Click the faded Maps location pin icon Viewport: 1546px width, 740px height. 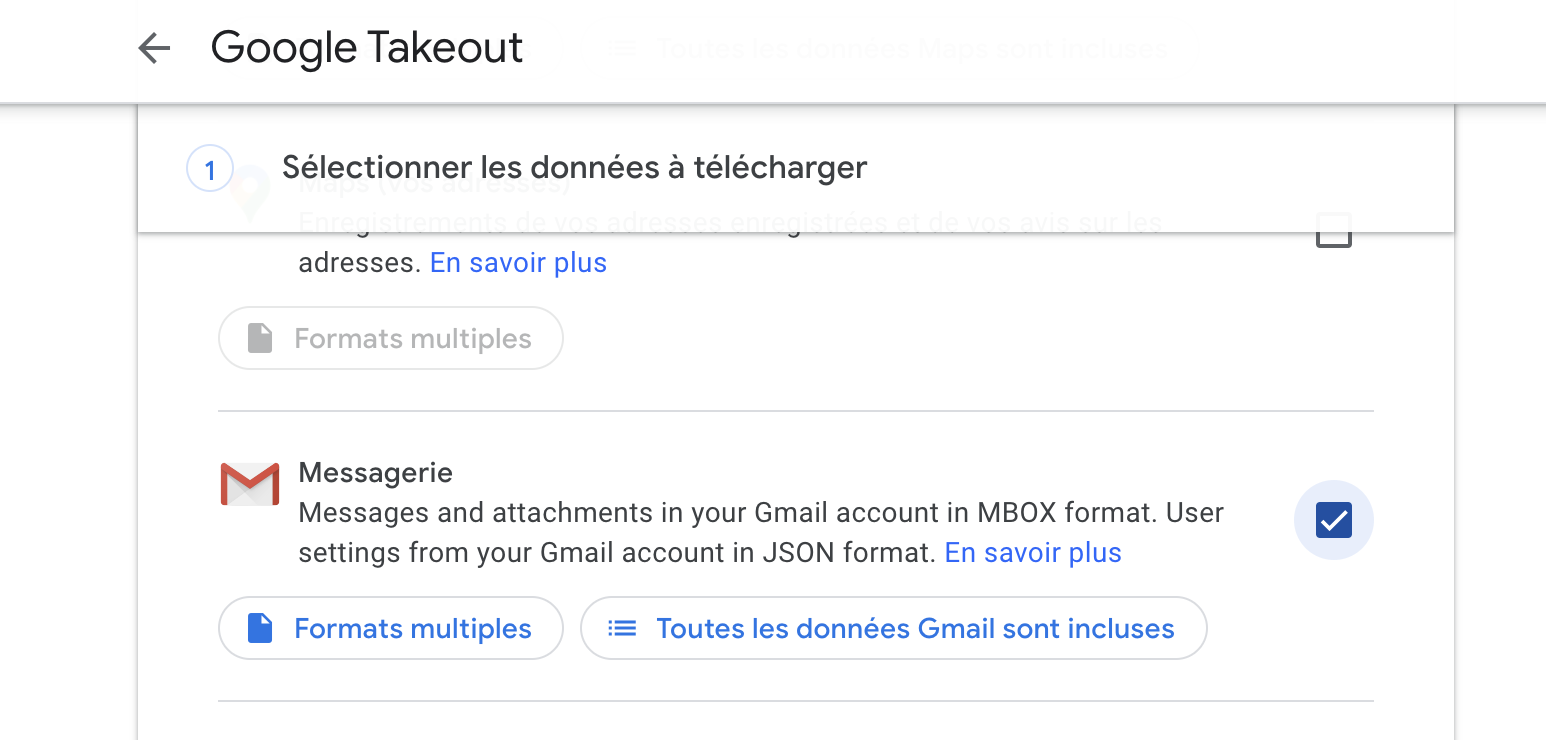coord(249,196)
